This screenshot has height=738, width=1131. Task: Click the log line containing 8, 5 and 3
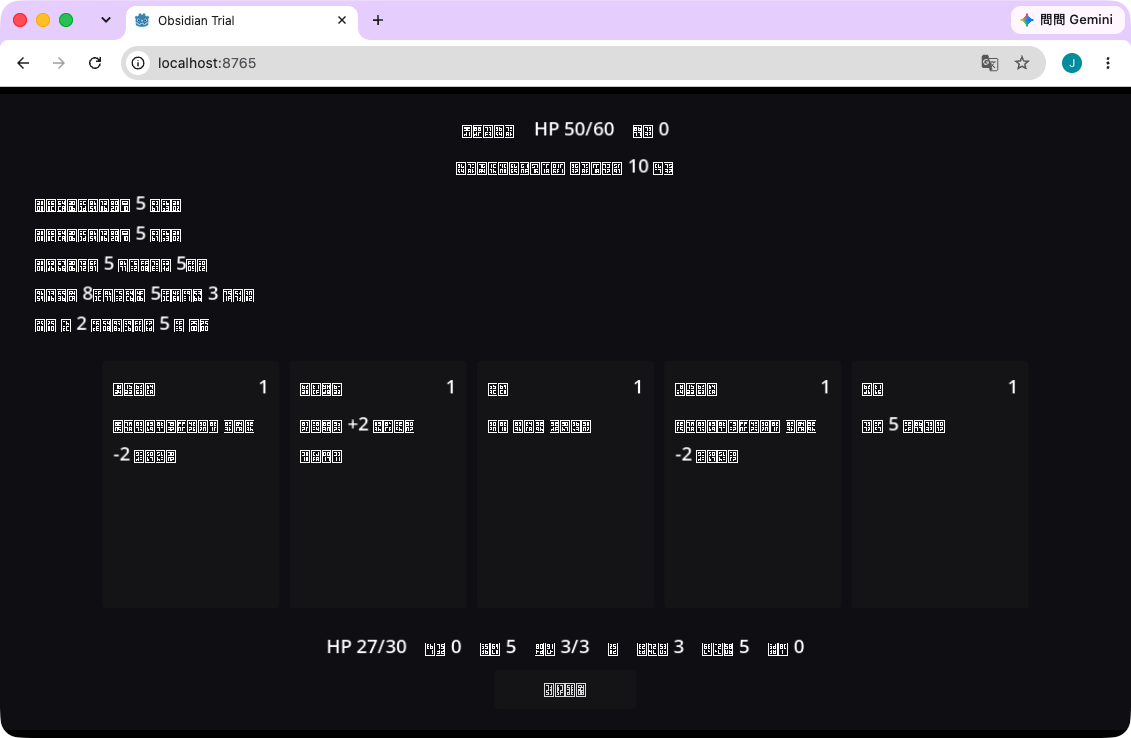(144, 294)
